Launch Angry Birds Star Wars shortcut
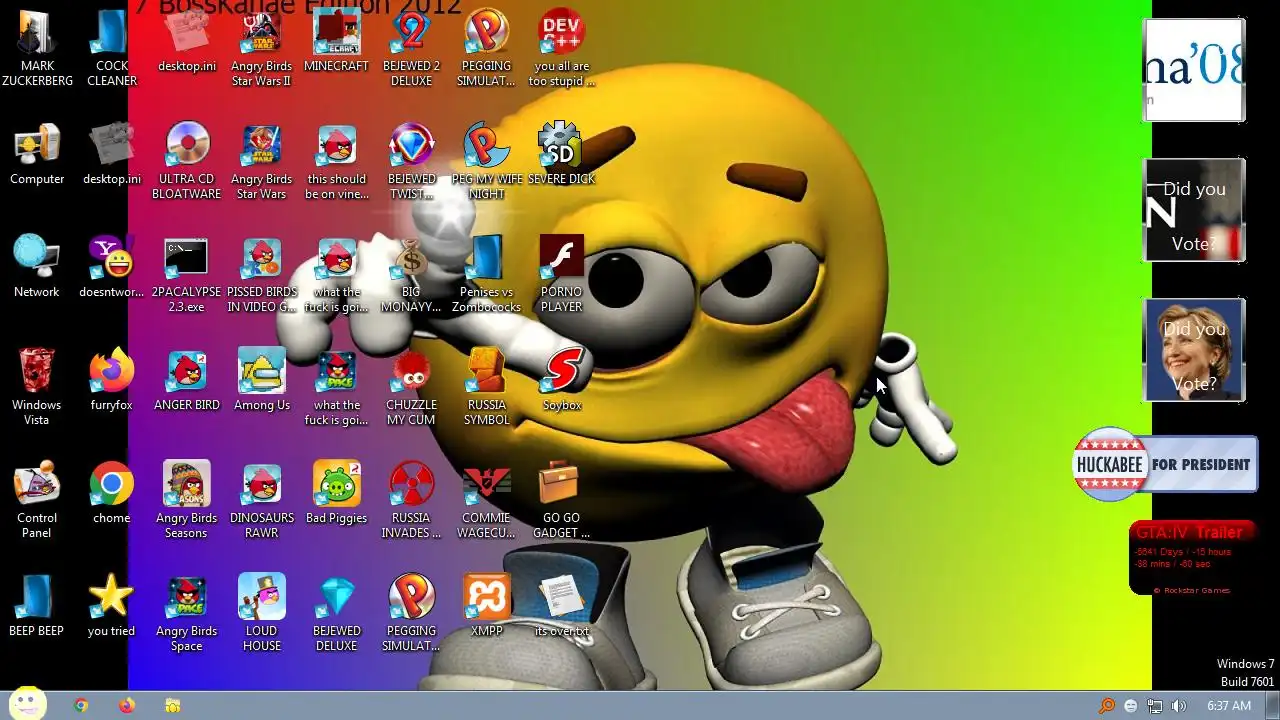This screenshot has width=1280, height=720. point(262,161)
